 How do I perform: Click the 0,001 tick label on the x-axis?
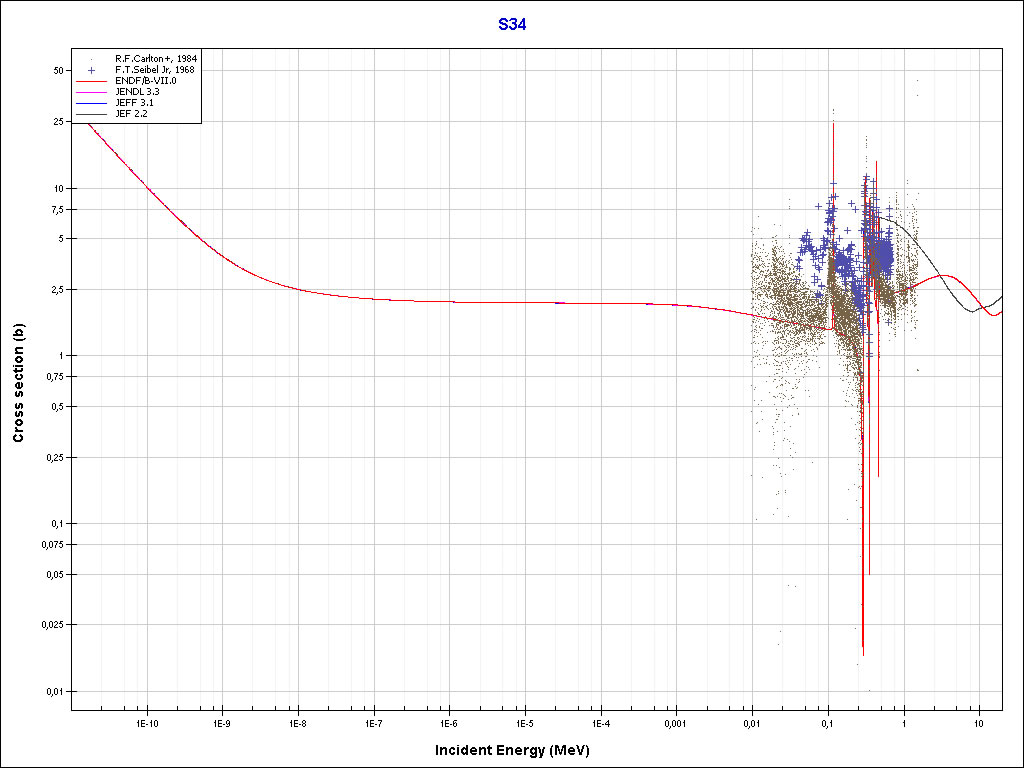pos(675,722)
